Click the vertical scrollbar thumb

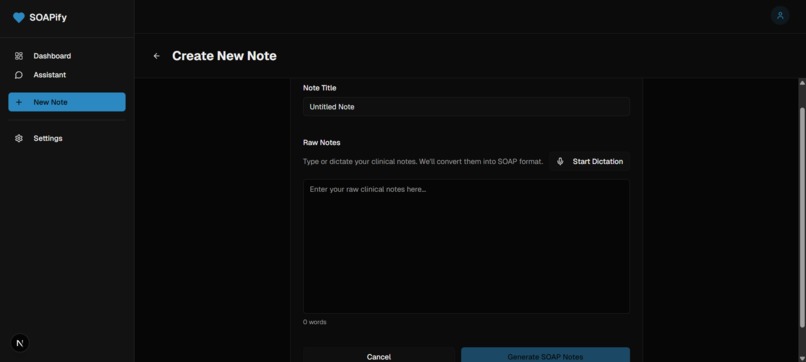[802, 218]
